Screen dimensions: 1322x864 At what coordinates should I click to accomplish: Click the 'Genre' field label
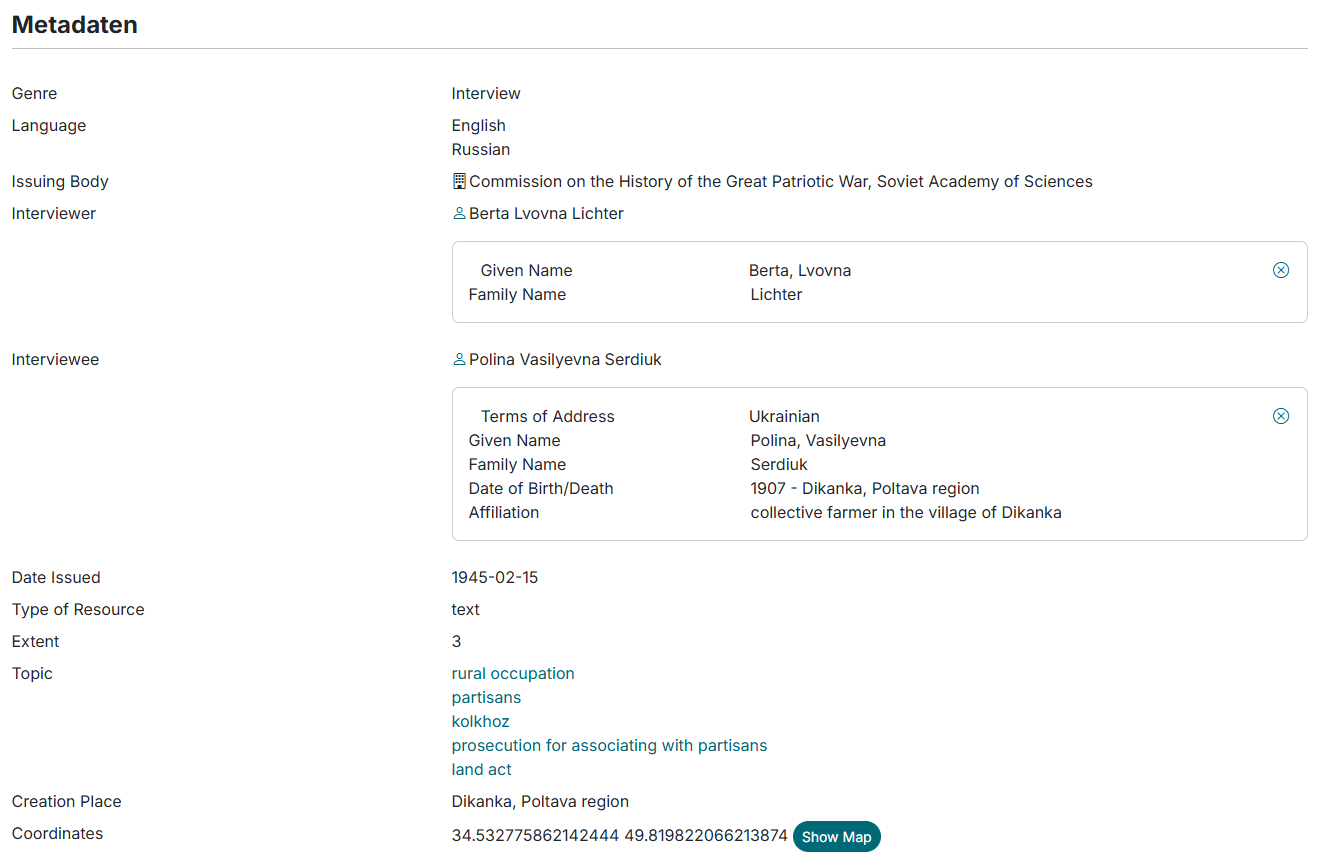(x=35, y=93)
